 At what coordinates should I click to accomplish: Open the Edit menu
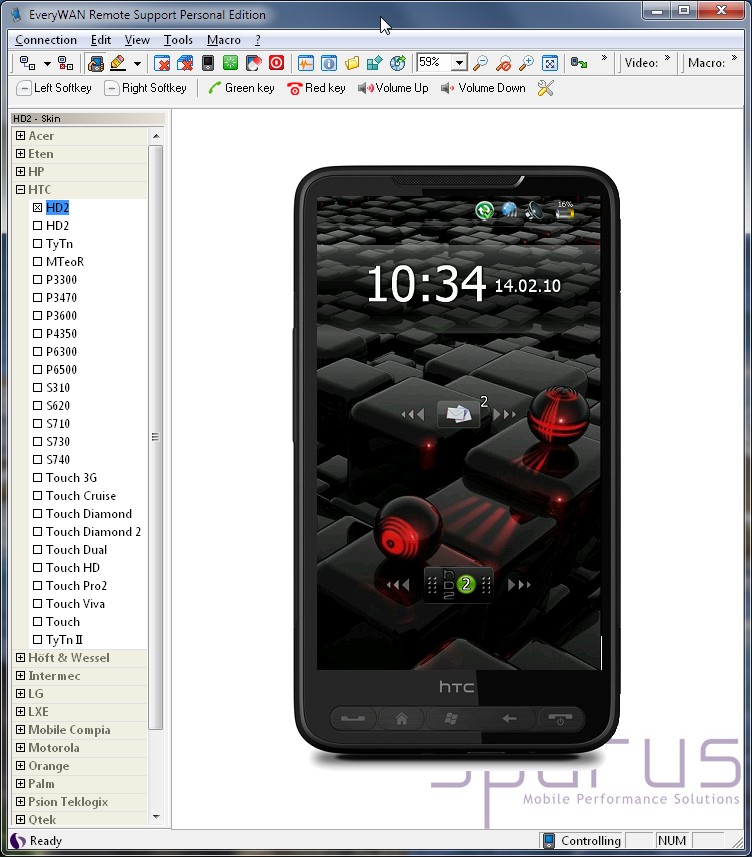[x=101, y=40]
